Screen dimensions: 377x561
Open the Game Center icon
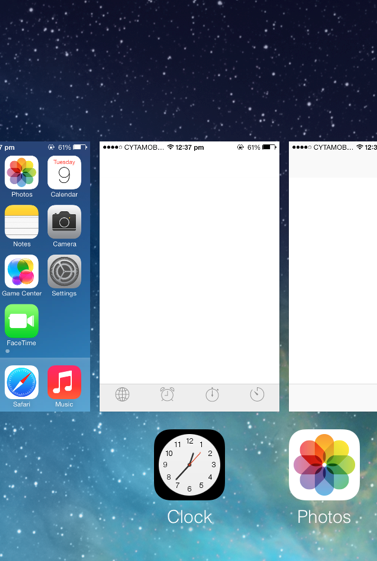tap(21, 271)
